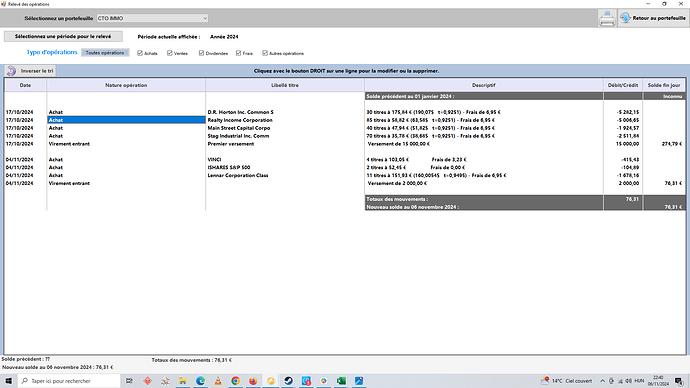Viewport: 690px width, 388px height.
Task: Open the notification center icon
Action: point(679,381)
